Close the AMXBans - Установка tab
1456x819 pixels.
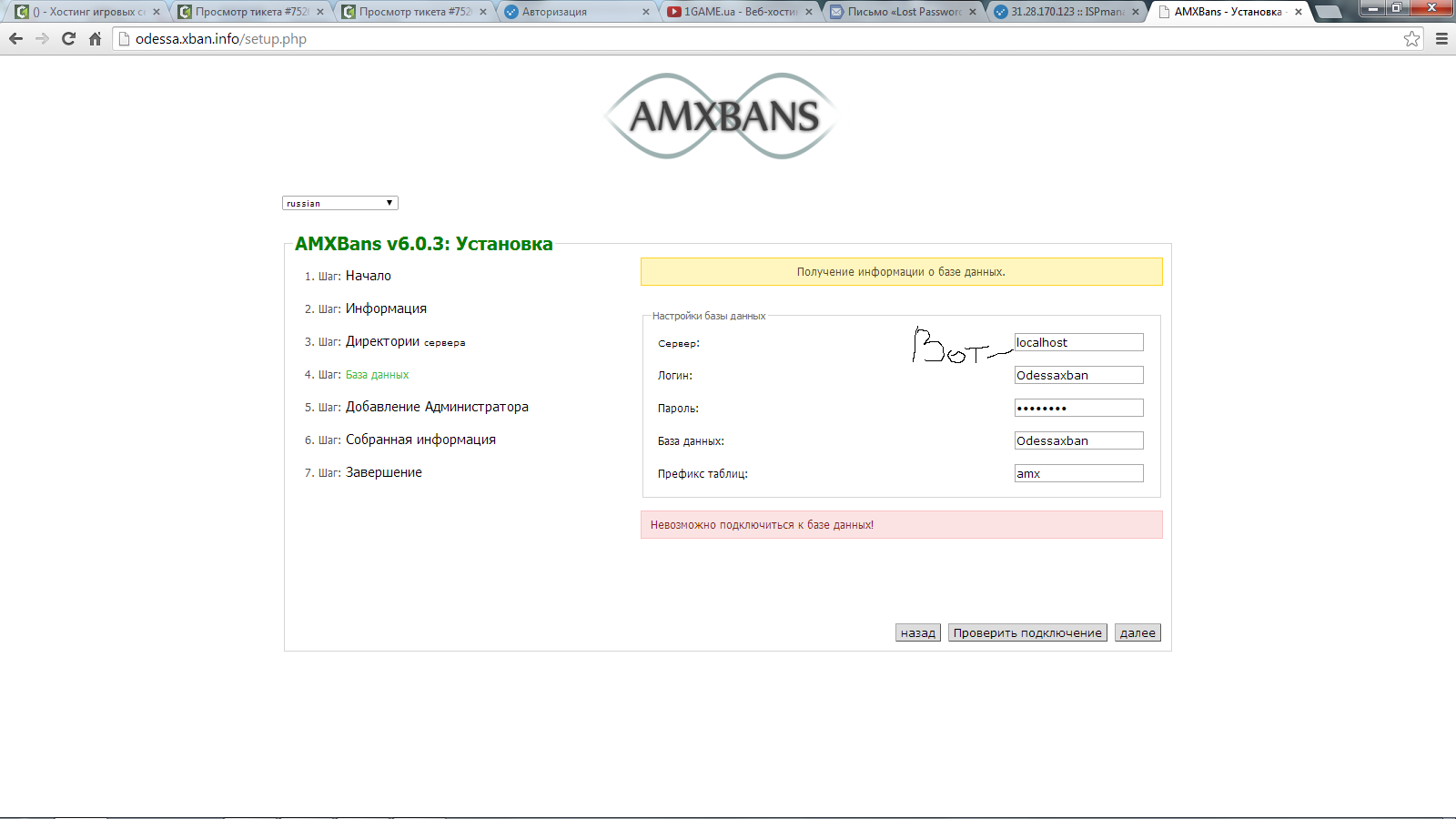coord(1299,12)
